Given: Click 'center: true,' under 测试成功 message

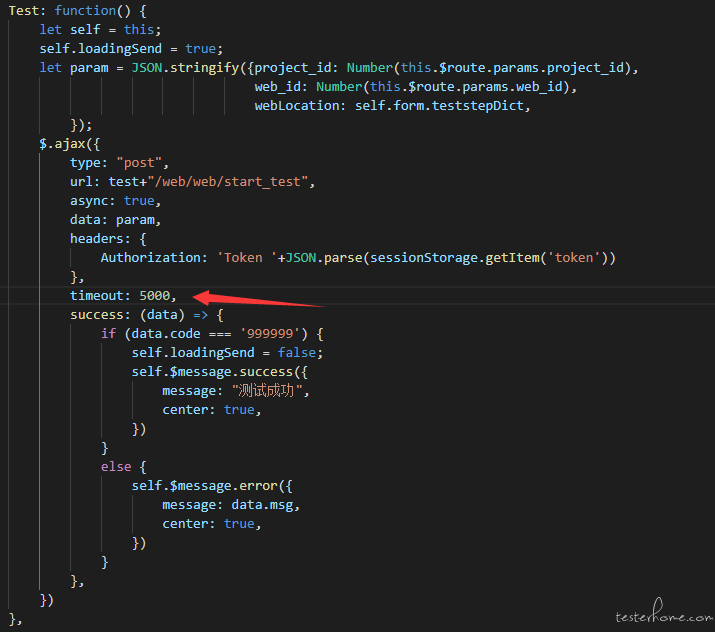Looking at the screenshot, I should click(x=212, y=410).
